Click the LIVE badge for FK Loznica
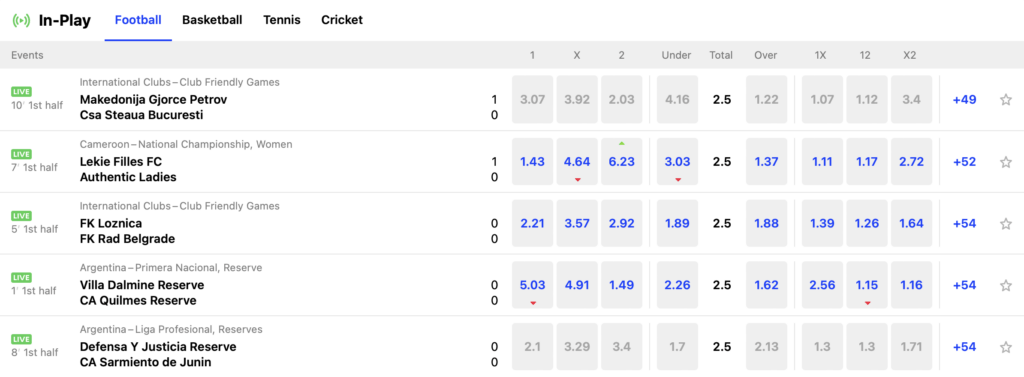1024x377 pixels. click(22, 216)
